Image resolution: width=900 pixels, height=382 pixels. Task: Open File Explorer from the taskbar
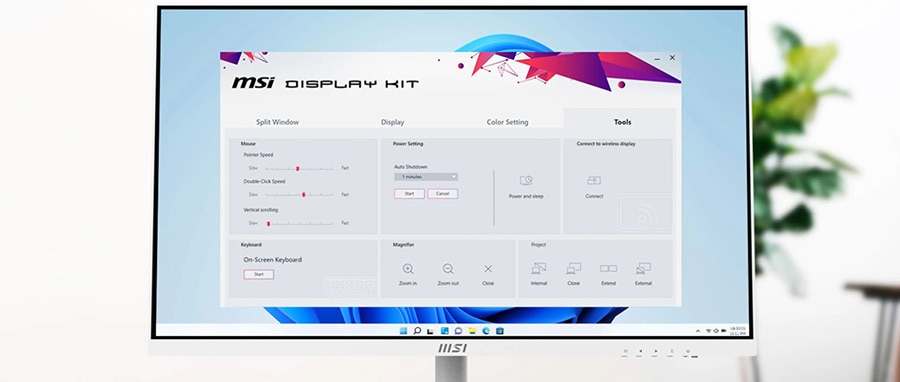tap(472, 331)
